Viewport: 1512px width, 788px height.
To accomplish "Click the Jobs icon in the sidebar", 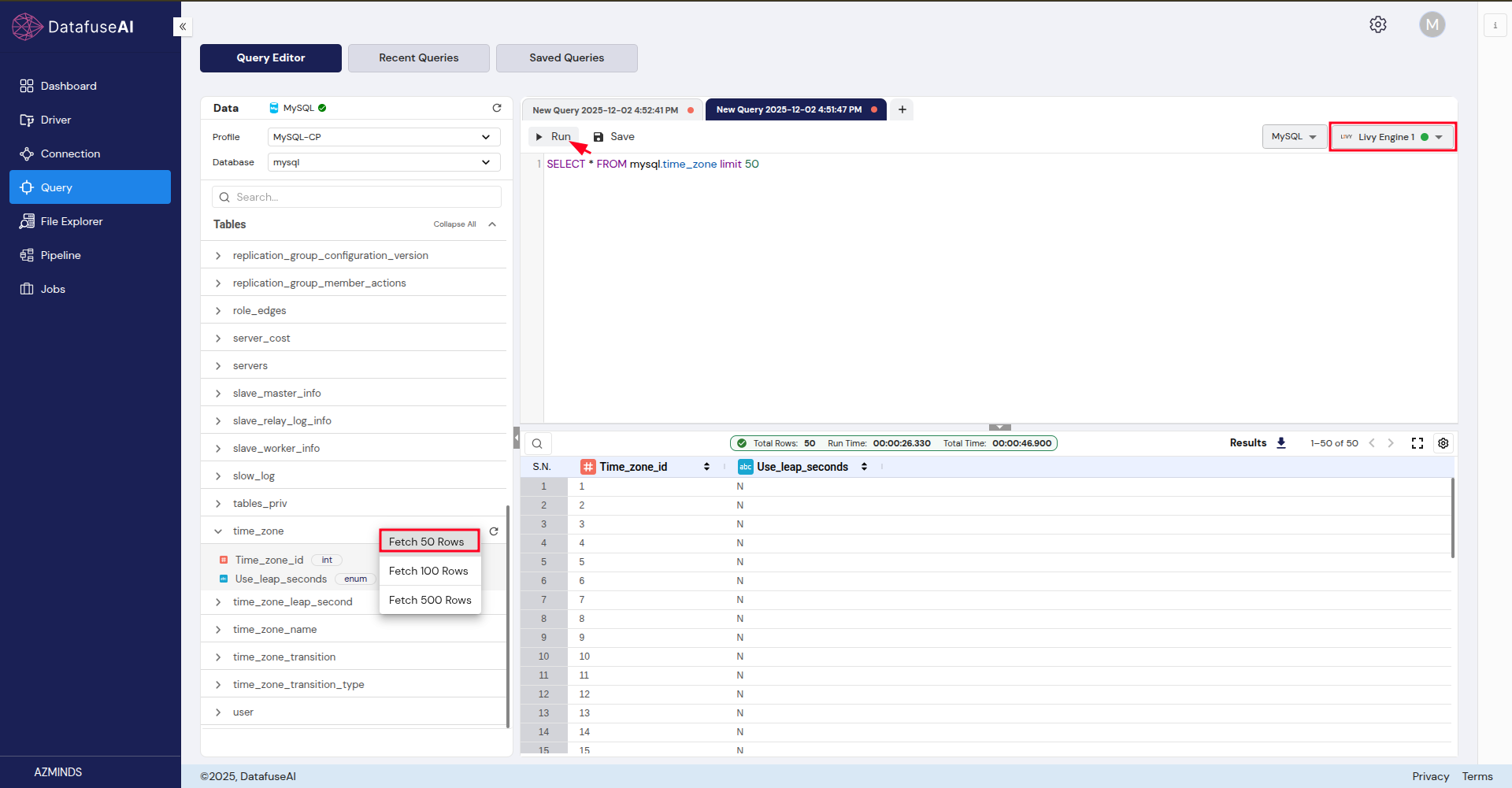I will pos(27,289).
